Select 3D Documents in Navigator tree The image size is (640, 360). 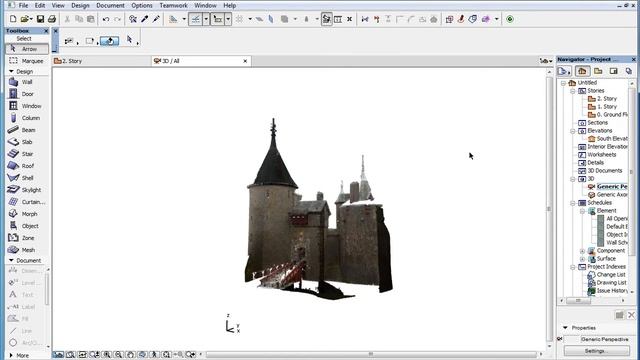605,171
